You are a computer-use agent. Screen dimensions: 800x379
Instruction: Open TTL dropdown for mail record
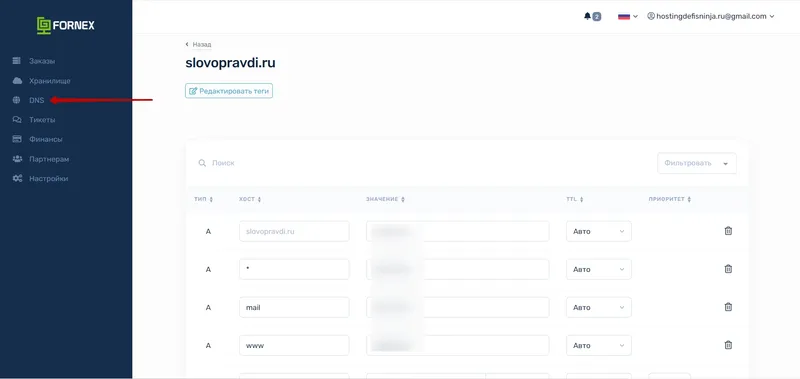[x=598, y=307]
